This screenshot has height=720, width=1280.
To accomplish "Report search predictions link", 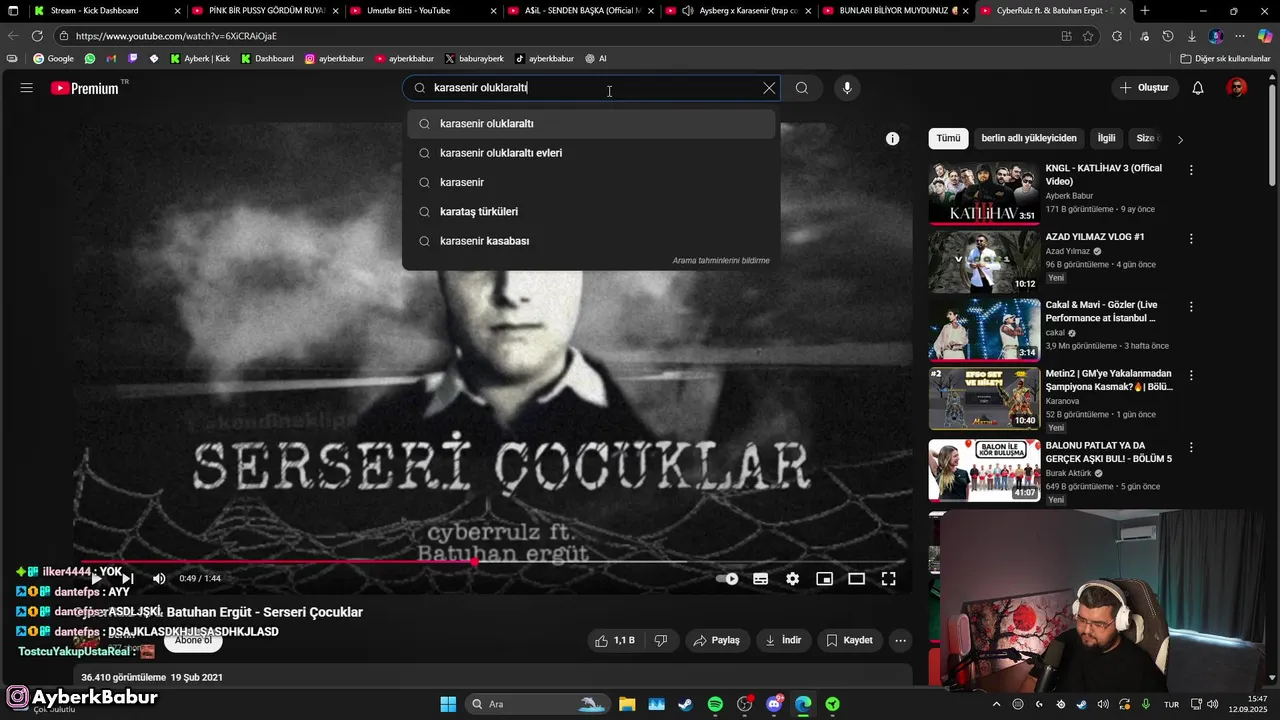I will coord(721,260).
